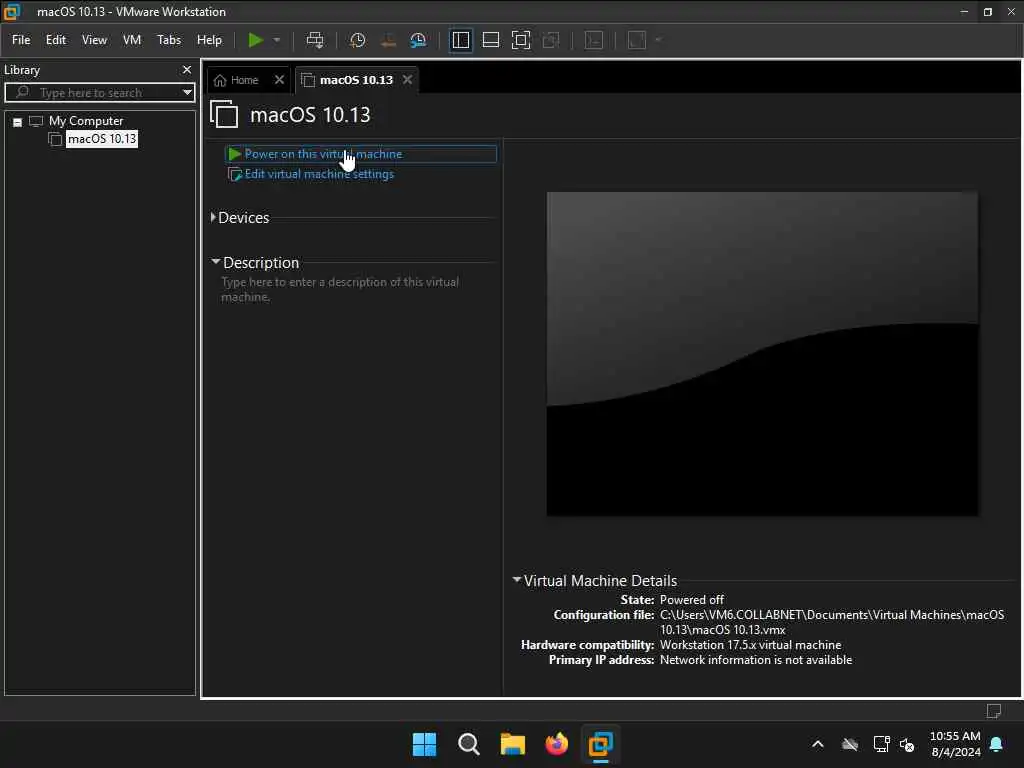Click Workstation 17.5.x virtual machine text
The height and width of the screenshot is (768, 1024).
750,645
